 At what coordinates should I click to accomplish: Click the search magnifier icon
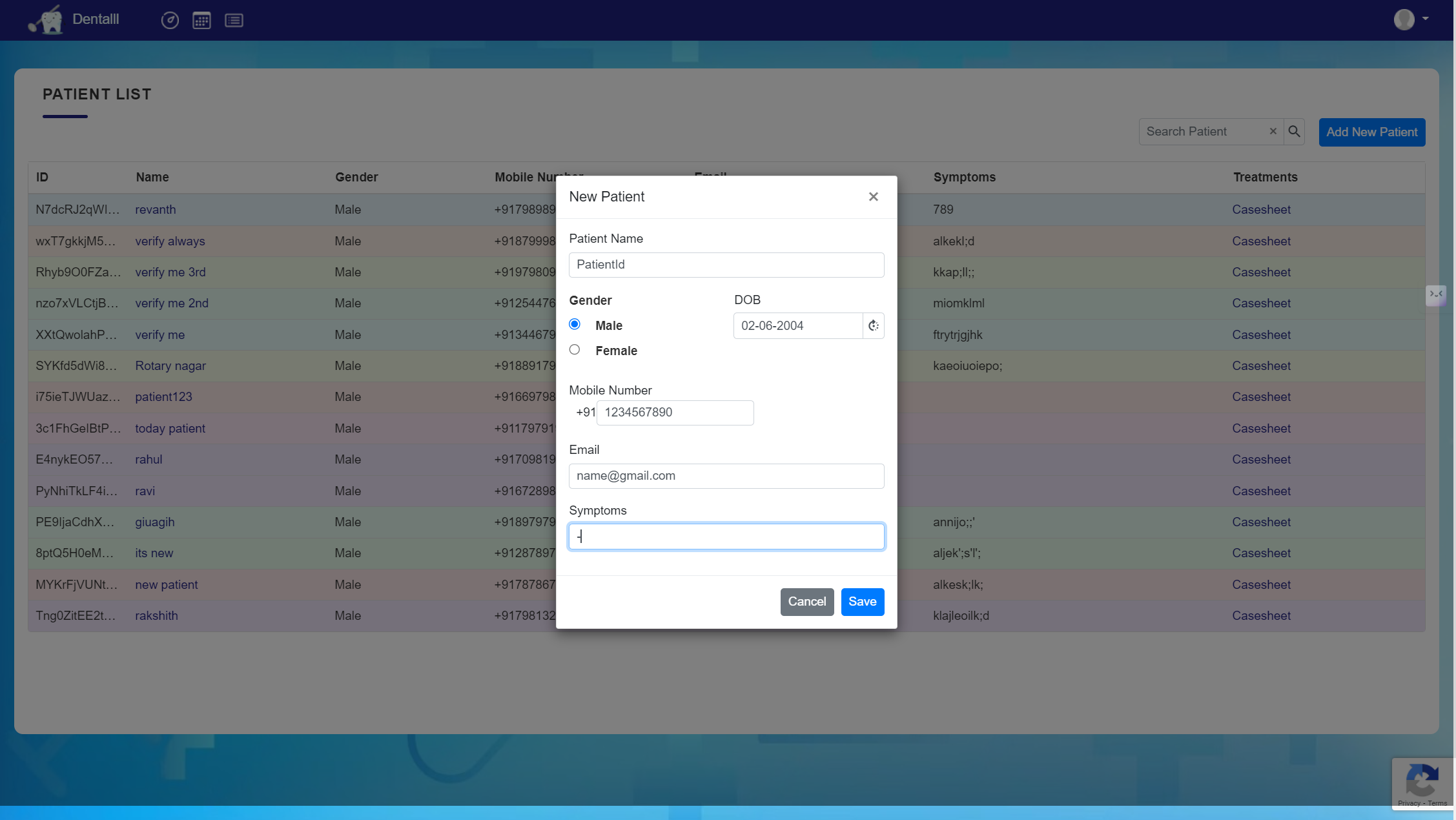1294,132
